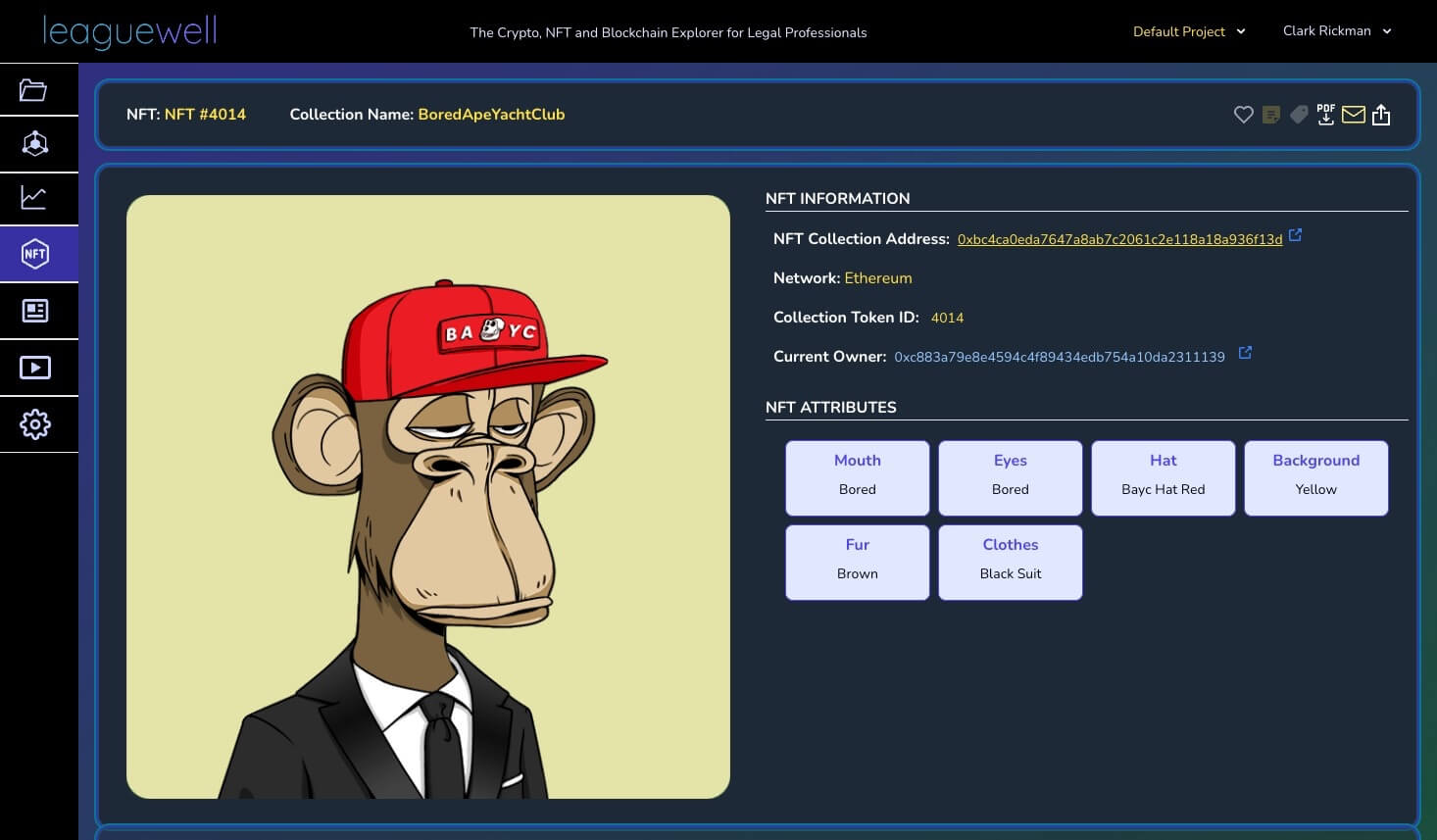Select the Mouth Bored attribute card
The image size is (1437, 840).
click(x=858, y=478)
